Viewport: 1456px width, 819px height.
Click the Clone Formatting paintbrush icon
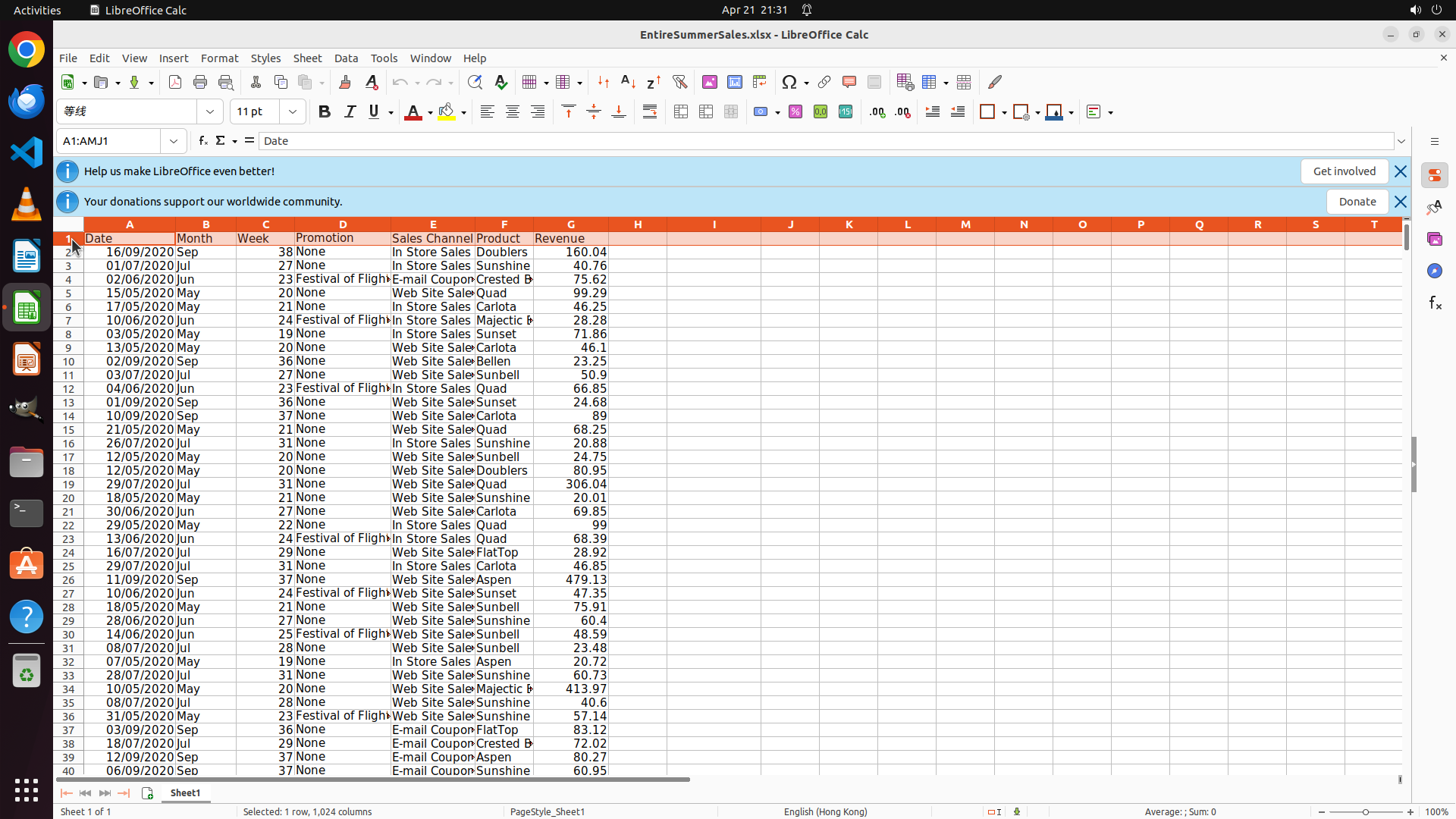coord(345,82)
